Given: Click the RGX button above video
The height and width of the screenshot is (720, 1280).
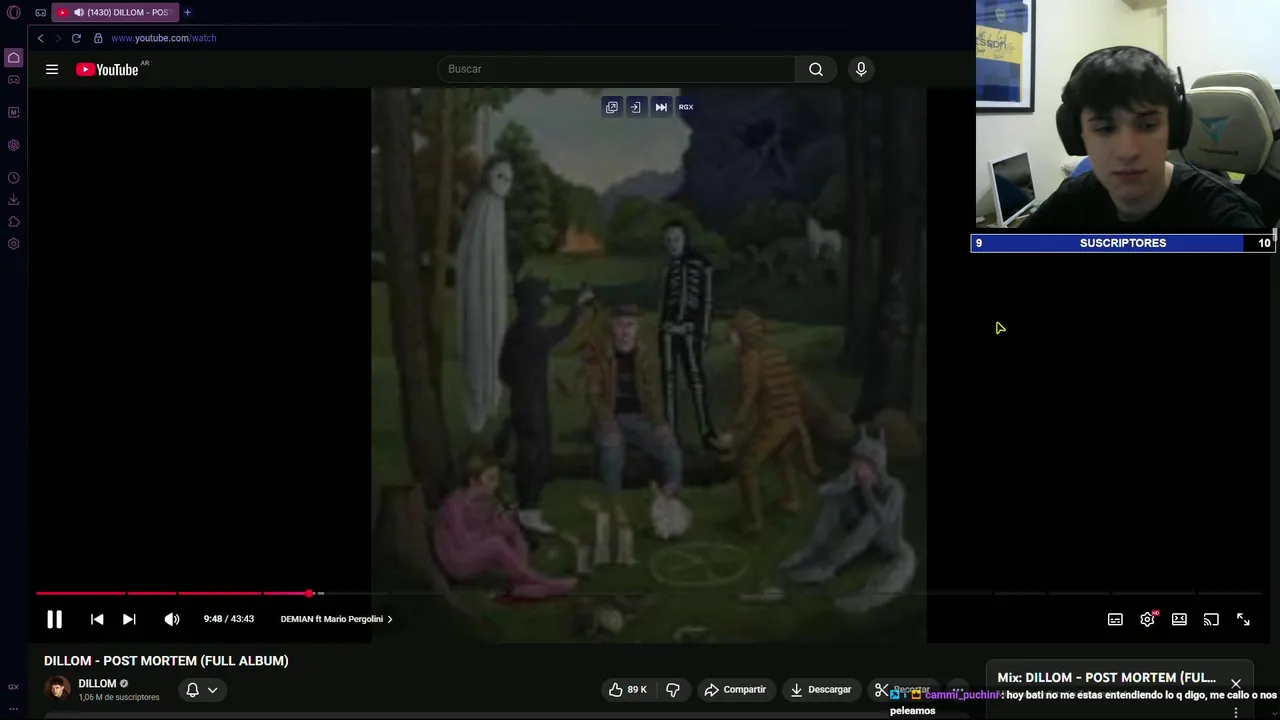Looking at the screenshot, I should [x=686, y=107].
